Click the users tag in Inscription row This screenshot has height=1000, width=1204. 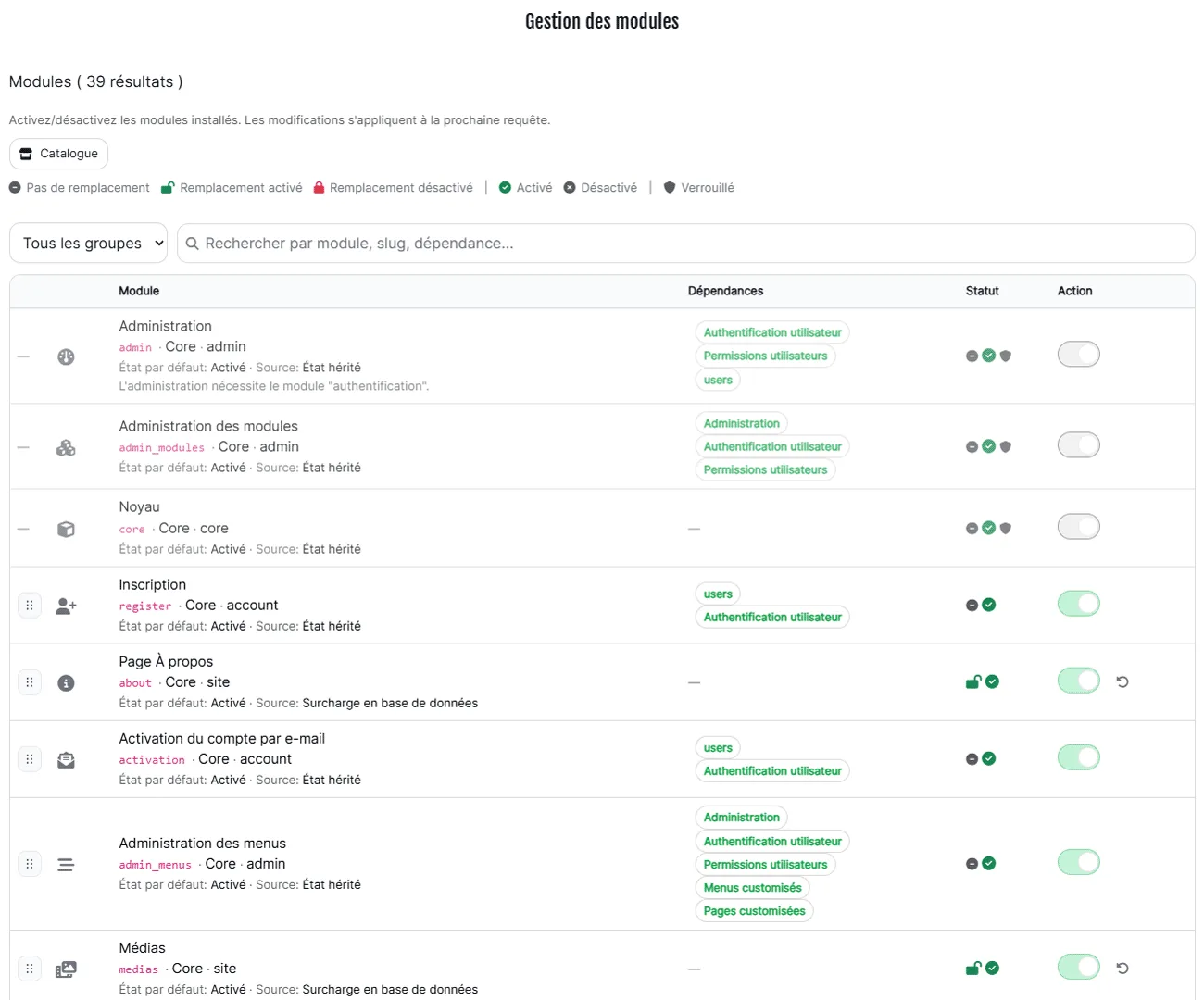[718, 594]
